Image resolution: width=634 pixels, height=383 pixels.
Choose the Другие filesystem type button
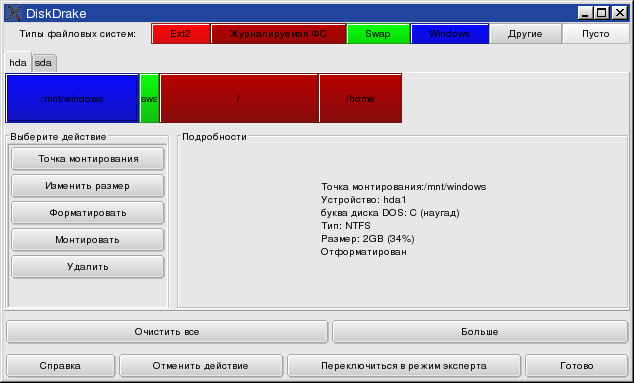point(525,34)
